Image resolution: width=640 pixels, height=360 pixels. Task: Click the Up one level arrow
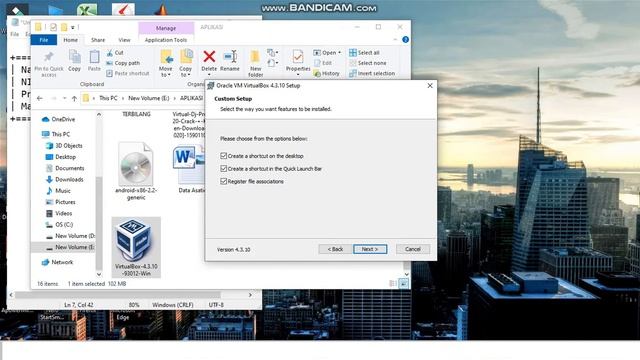74,98
